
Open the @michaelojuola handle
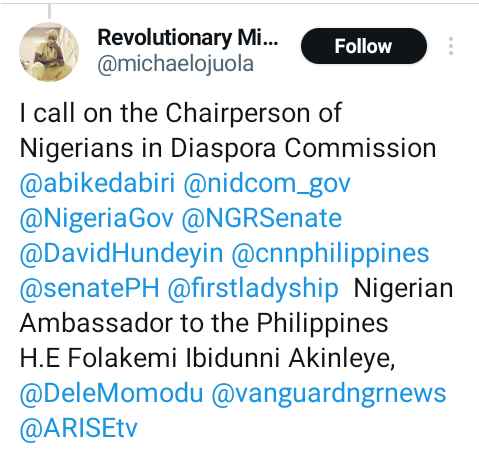[176, 64]
